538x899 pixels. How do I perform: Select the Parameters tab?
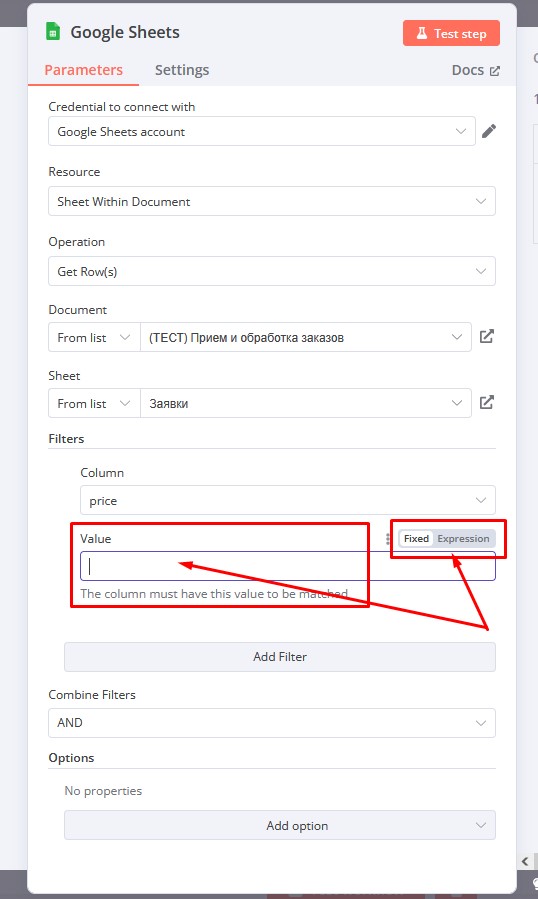(x=84, y=70)
